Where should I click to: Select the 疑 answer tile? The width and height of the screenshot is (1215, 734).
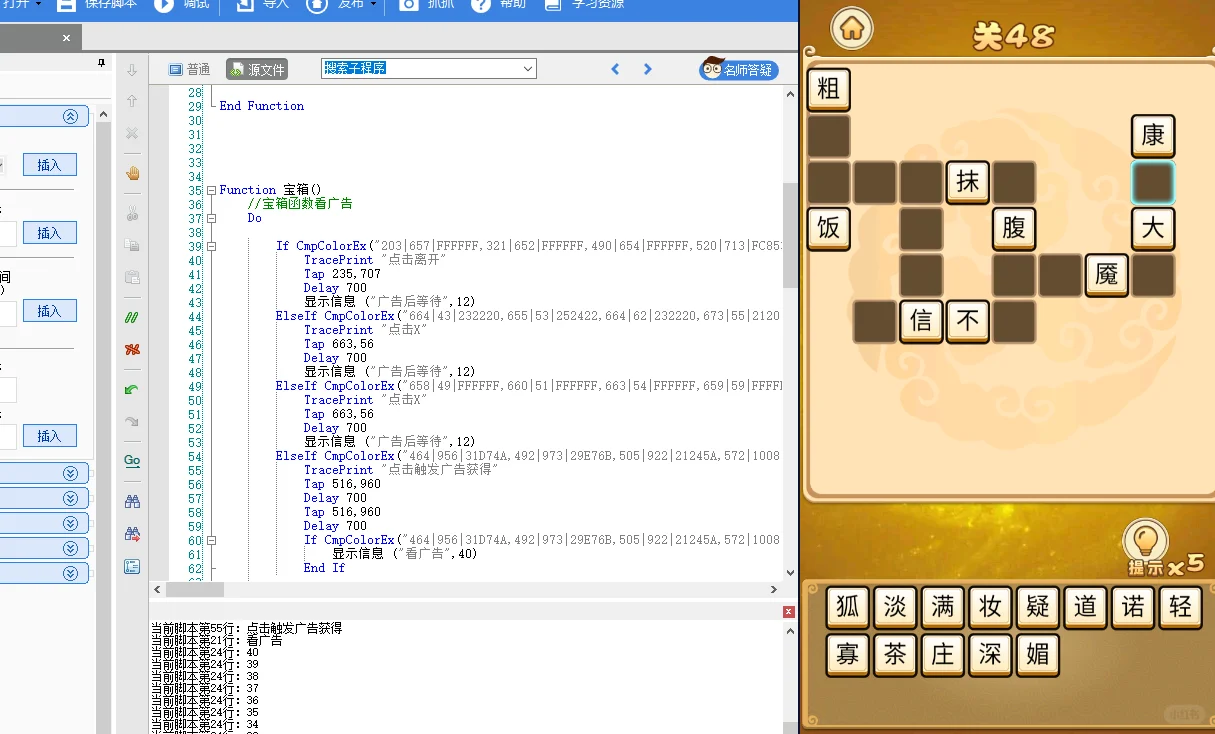click(x=1038, y=607)
